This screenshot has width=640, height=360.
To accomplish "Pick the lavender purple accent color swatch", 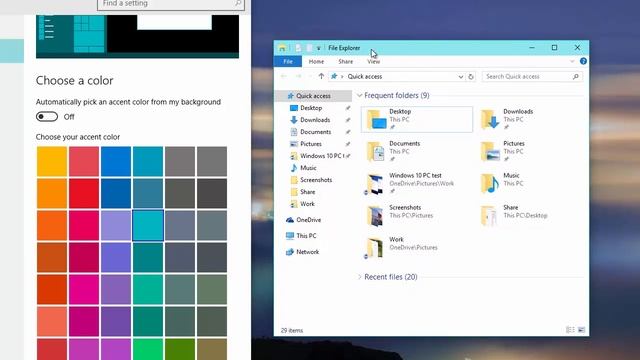I will click(x=116, y=225).
